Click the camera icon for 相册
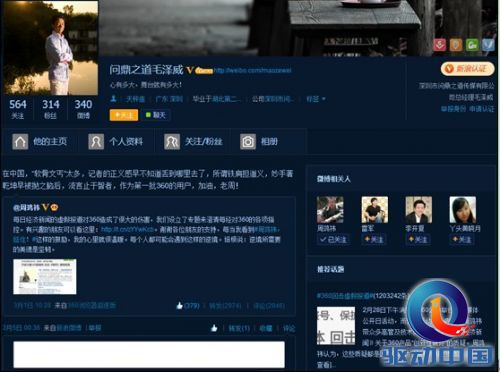This screenshot has height=372, width=500. click(248, 142)
